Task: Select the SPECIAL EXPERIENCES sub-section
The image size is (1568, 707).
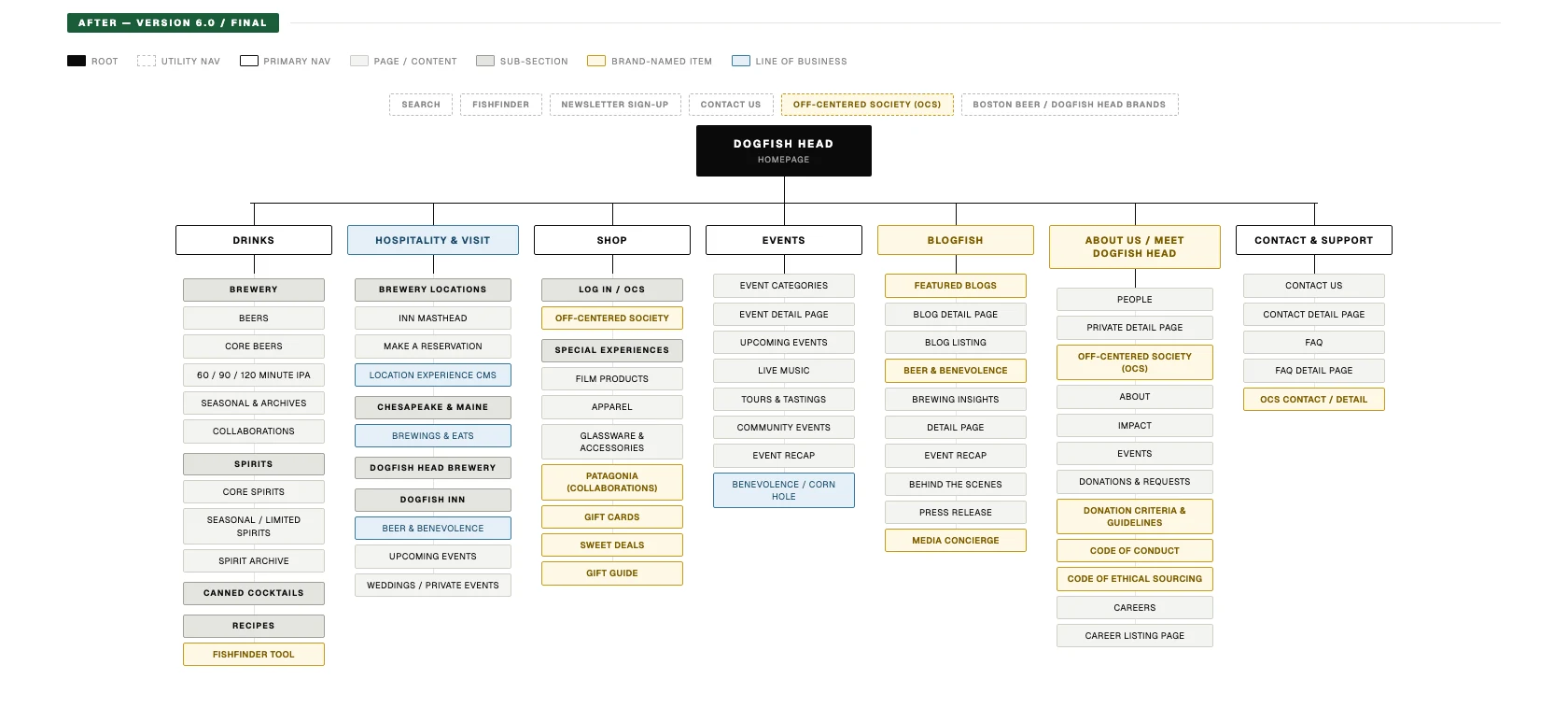Action: tap(612, 350)
